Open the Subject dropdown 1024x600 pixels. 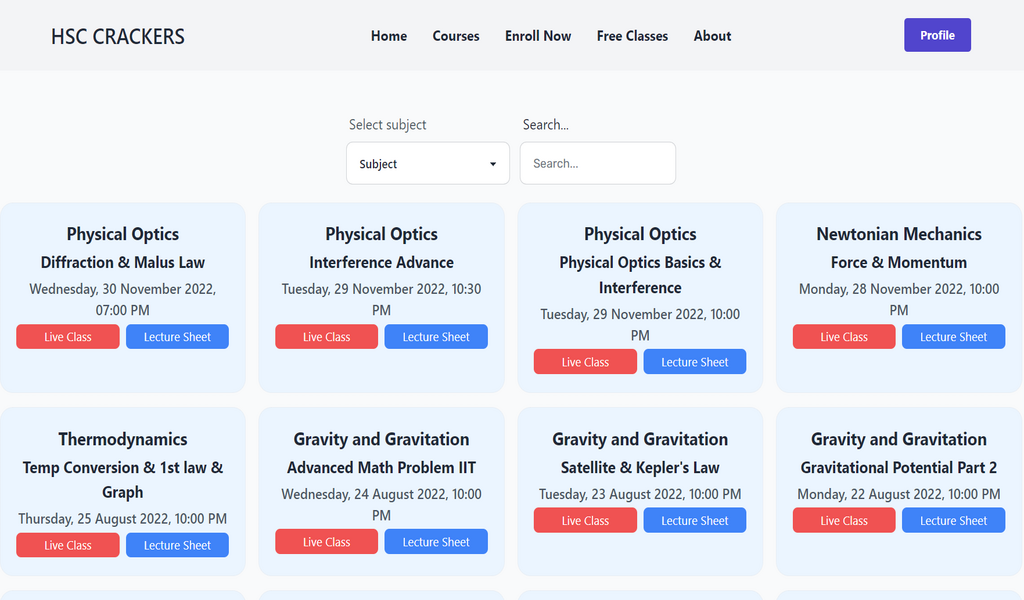coord(427,164)
